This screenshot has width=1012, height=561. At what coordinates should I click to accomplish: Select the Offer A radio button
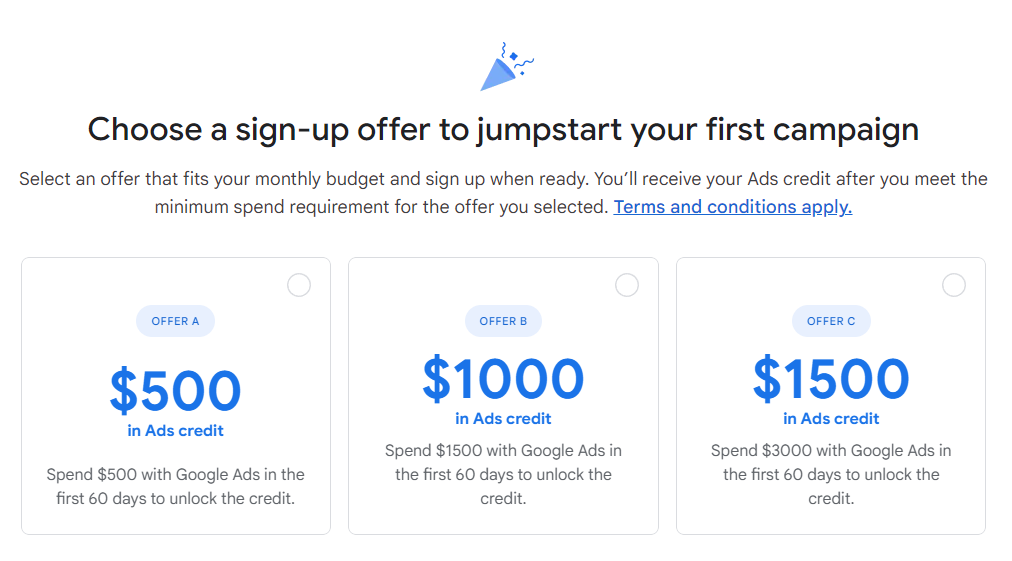click(x=299, y=285)
